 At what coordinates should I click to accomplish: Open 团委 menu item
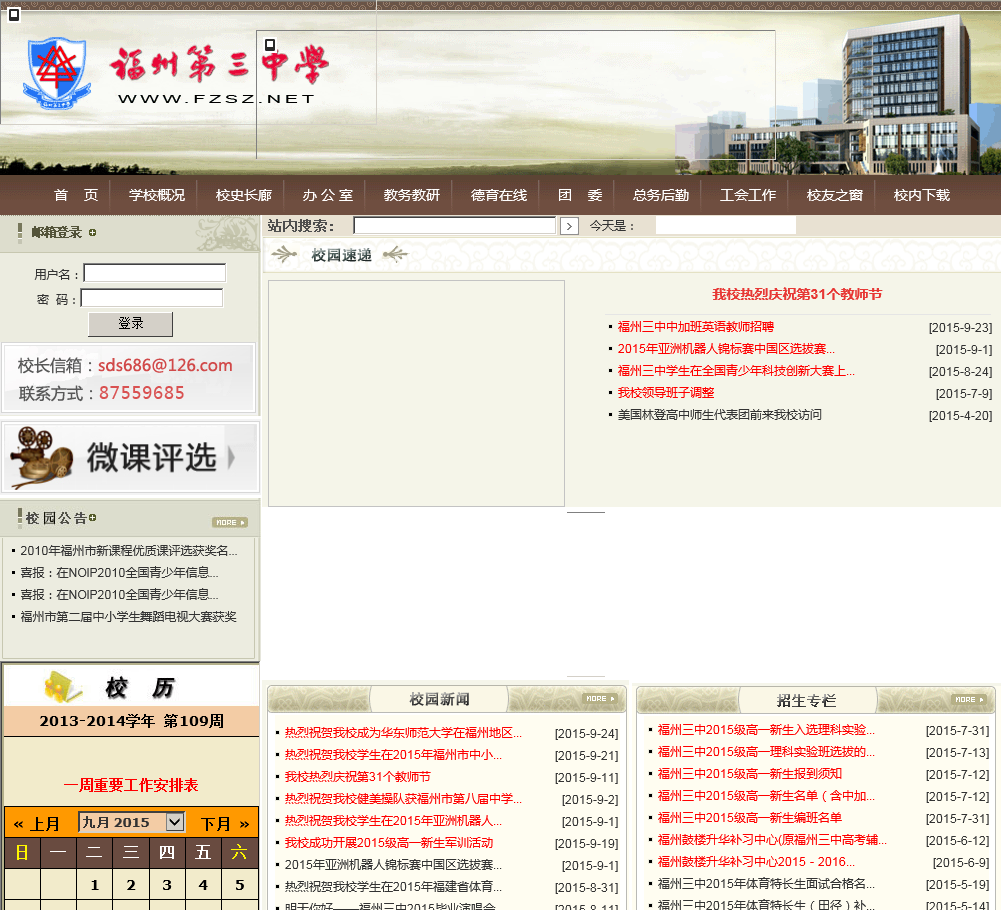pos(580,195)
